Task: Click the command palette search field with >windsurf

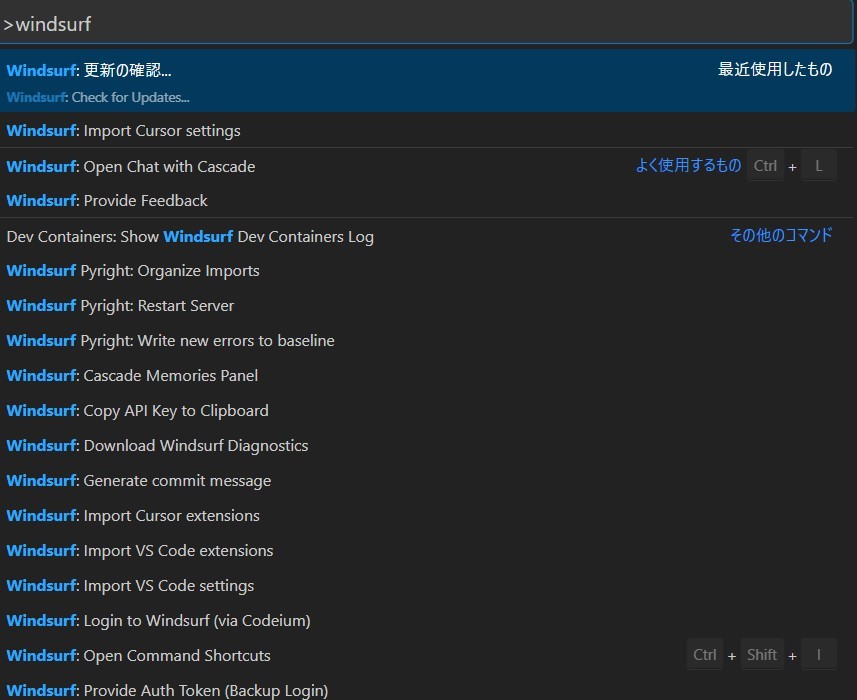Action: coord(426,23)
